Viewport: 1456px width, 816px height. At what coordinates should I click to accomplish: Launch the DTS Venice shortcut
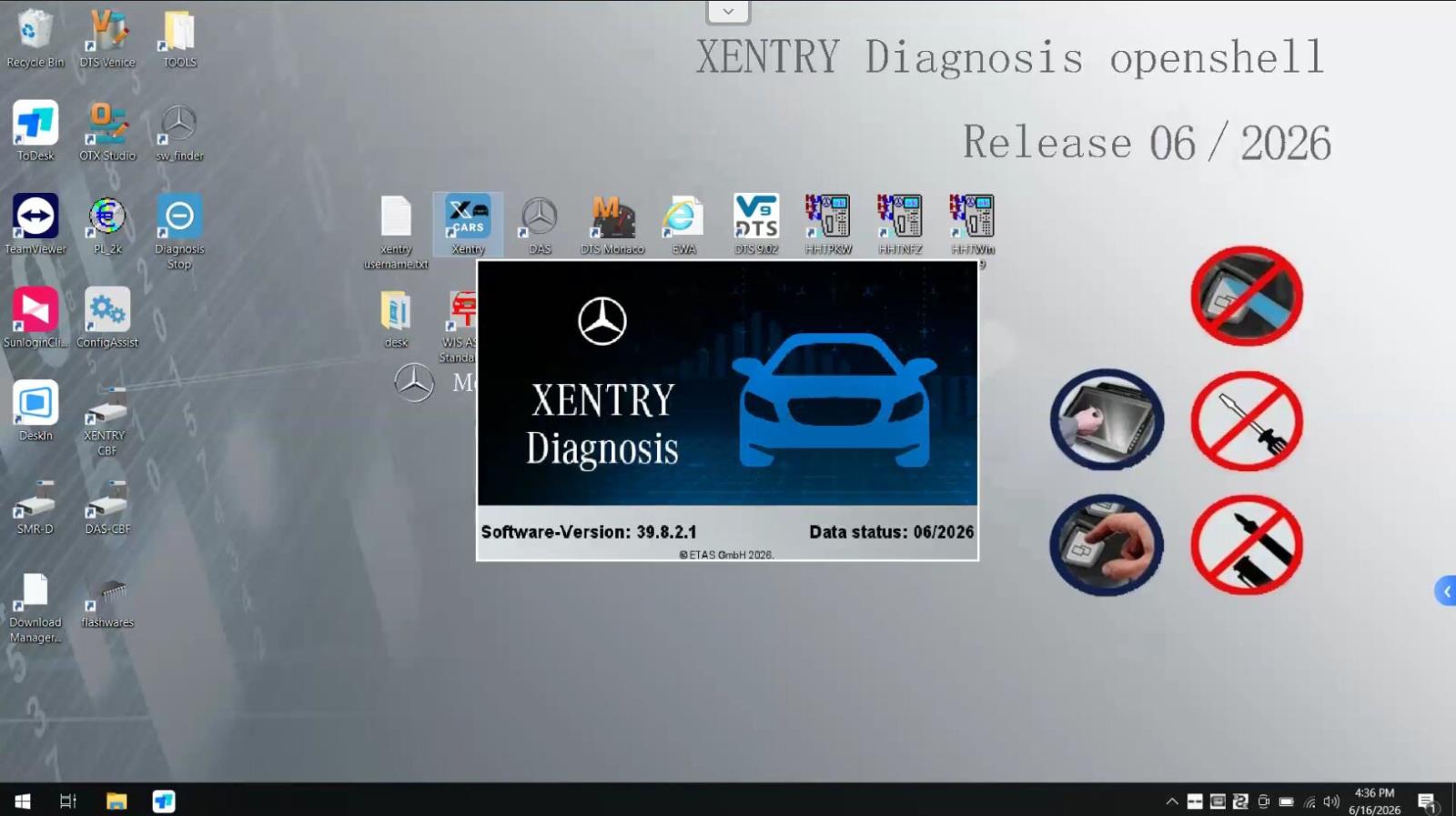tap(107, 38)
